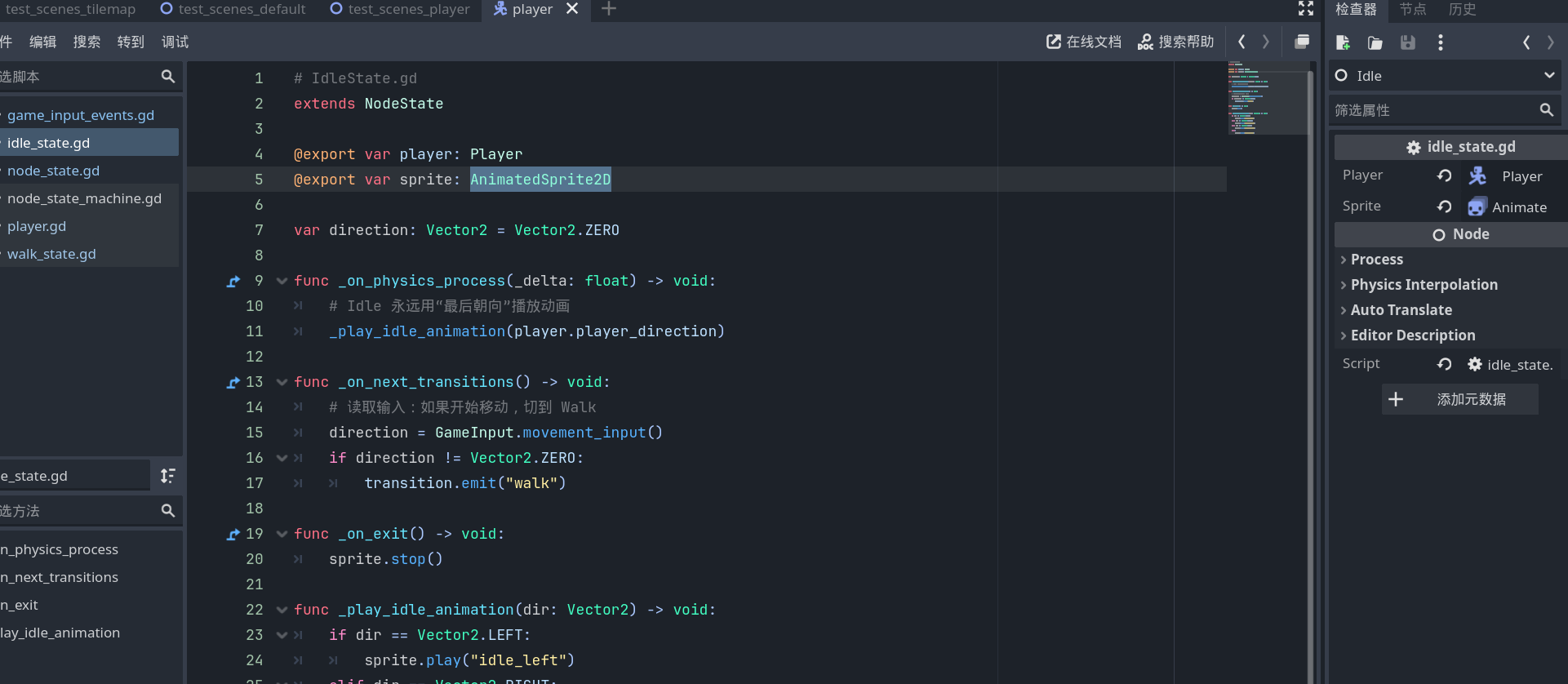Open 在线文档 online docs link
Image resolution: width=1568 pixels, height=684 pixels.
pos(1084,42)
